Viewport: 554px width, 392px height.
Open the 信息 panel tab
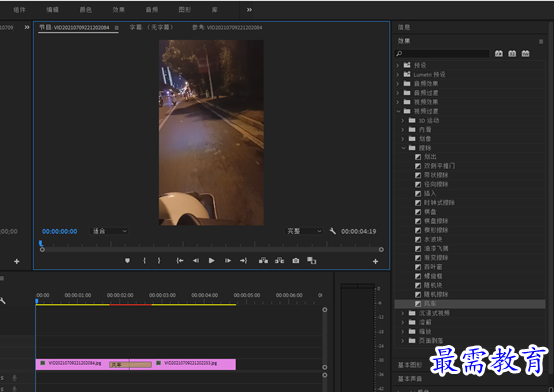point(404,27)
